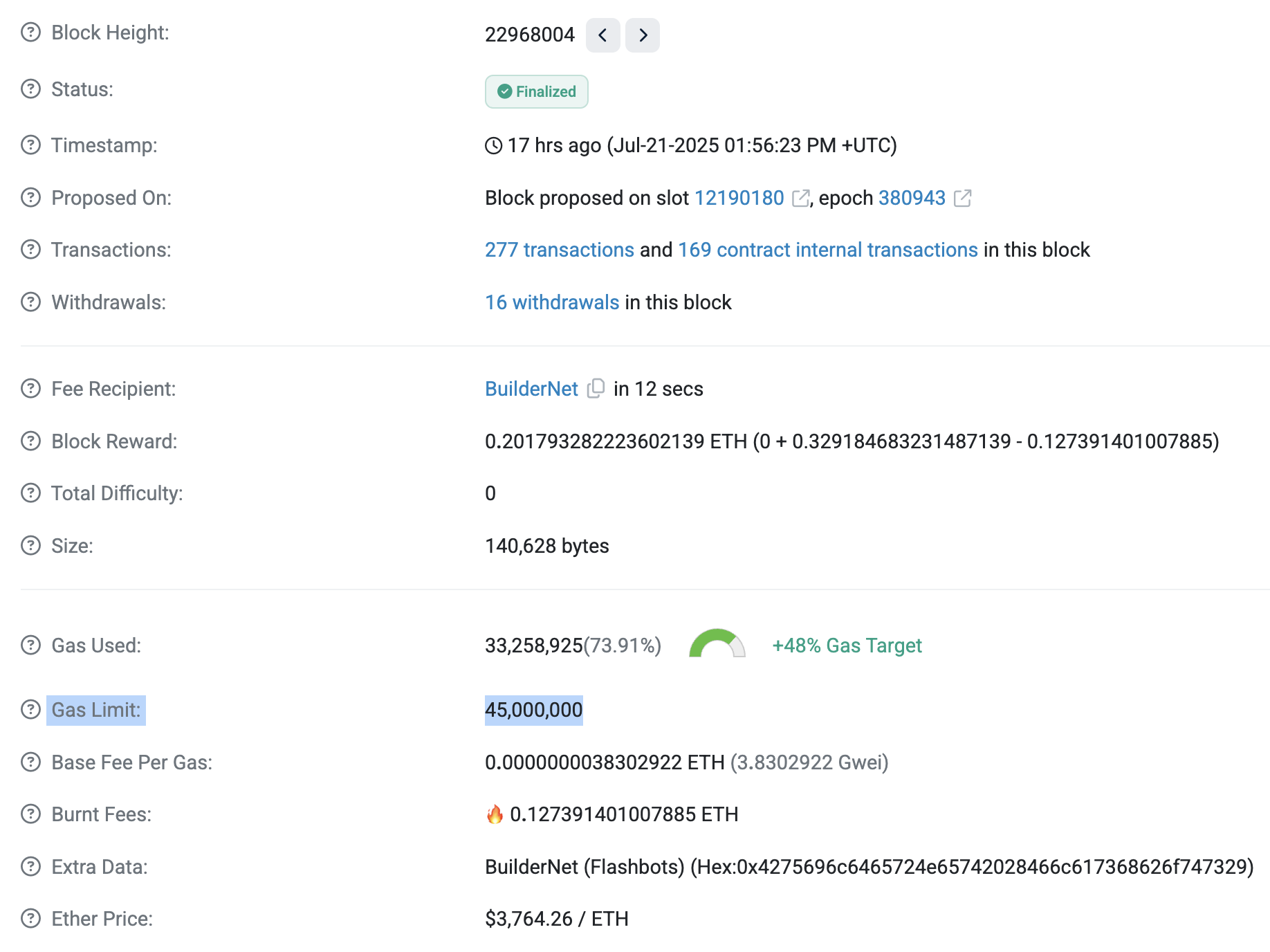Screen dimensions: 1270x952
Task: Open slot 12190180 link
Action: pyautogui.click(x=739, y=198)
